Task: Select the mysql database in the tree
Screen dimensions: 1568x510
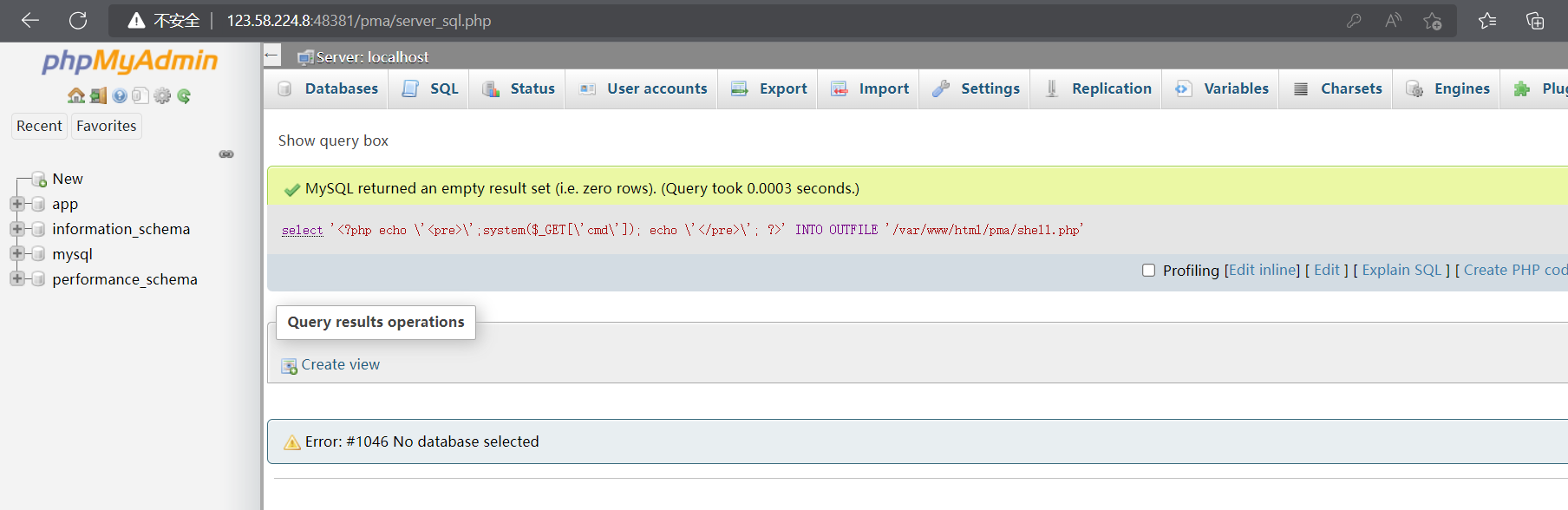Action: (x=72, y=254)
